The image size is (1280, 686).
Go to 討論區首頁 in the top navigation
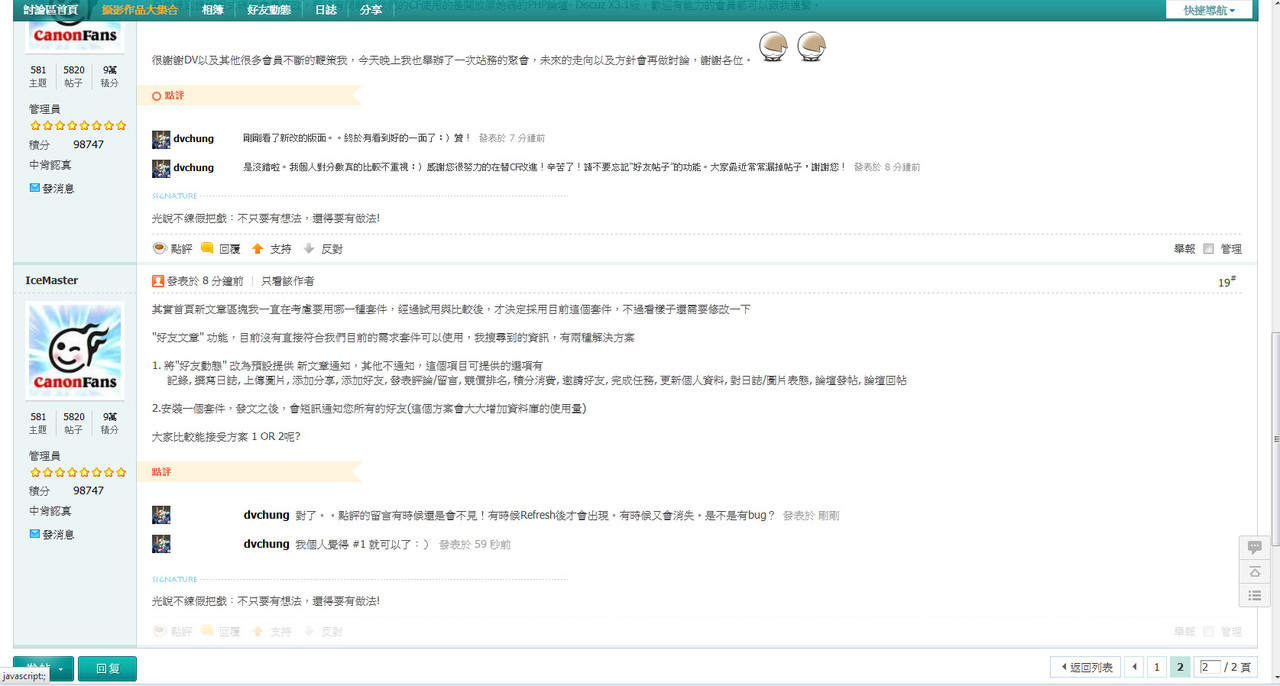[x=51, y=9]
